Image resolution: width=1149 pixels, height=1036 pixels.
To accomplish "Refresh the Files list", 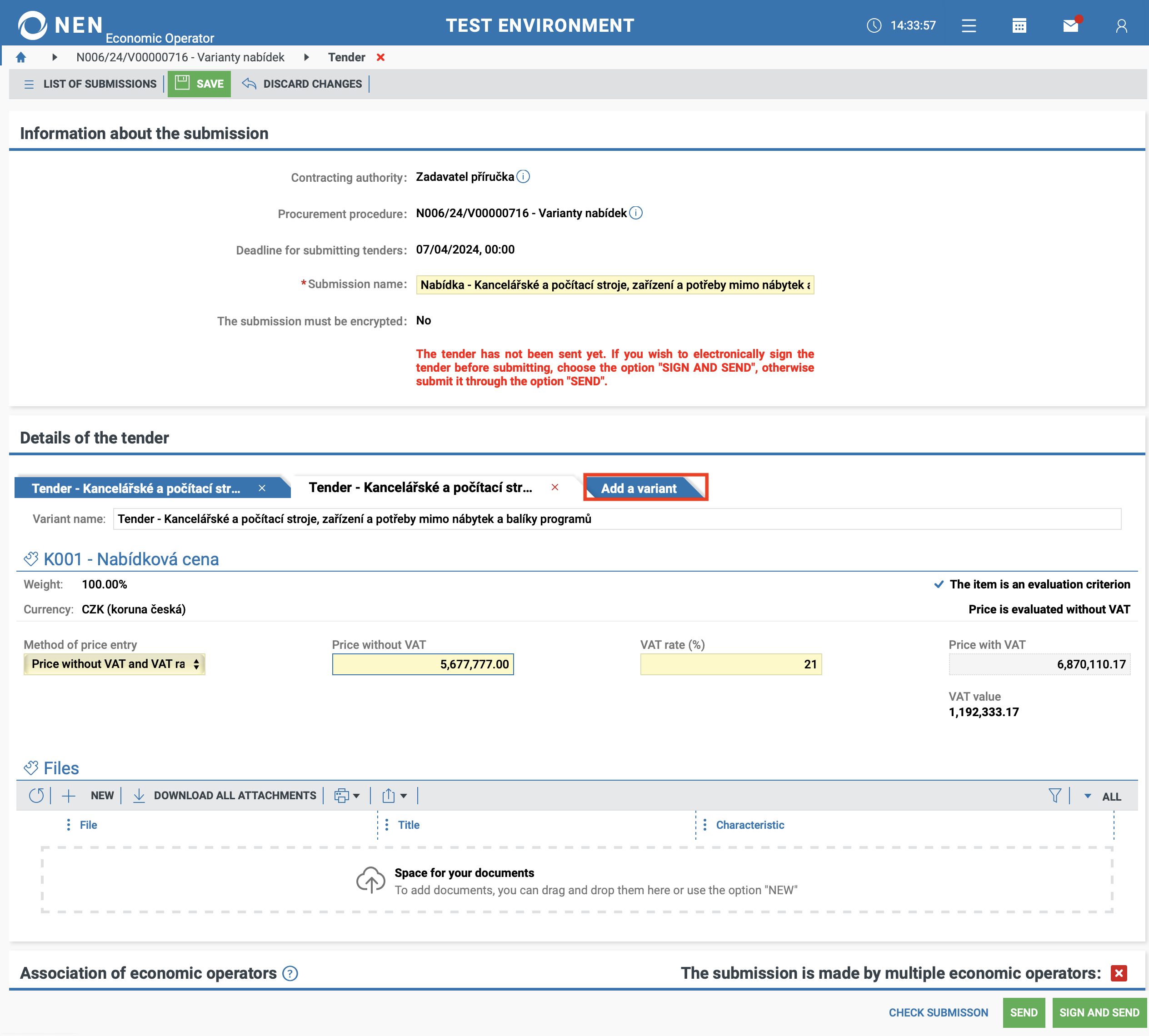I will coord(36,796).
